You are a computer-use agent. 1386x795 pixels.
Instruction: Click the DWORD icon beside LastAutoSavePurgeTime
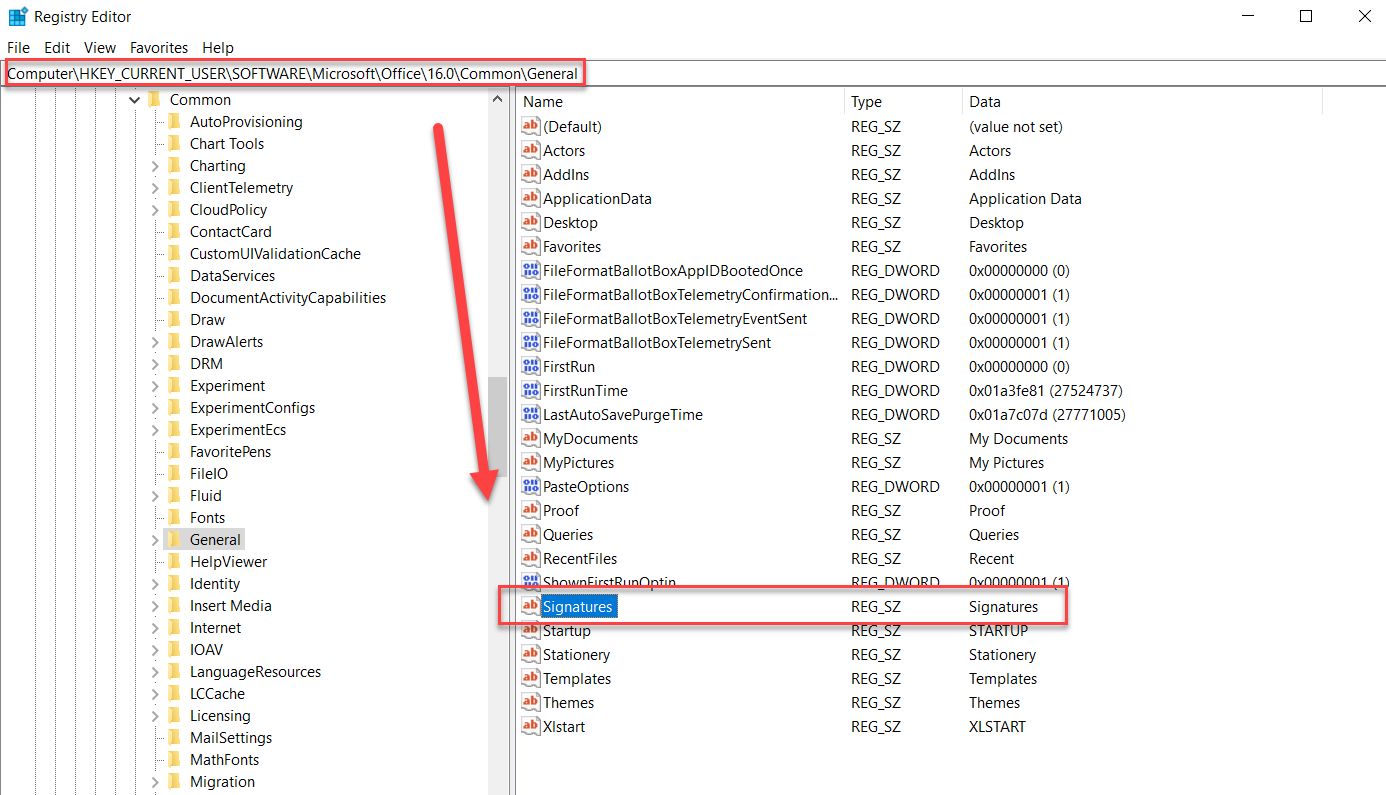point(531,414)
